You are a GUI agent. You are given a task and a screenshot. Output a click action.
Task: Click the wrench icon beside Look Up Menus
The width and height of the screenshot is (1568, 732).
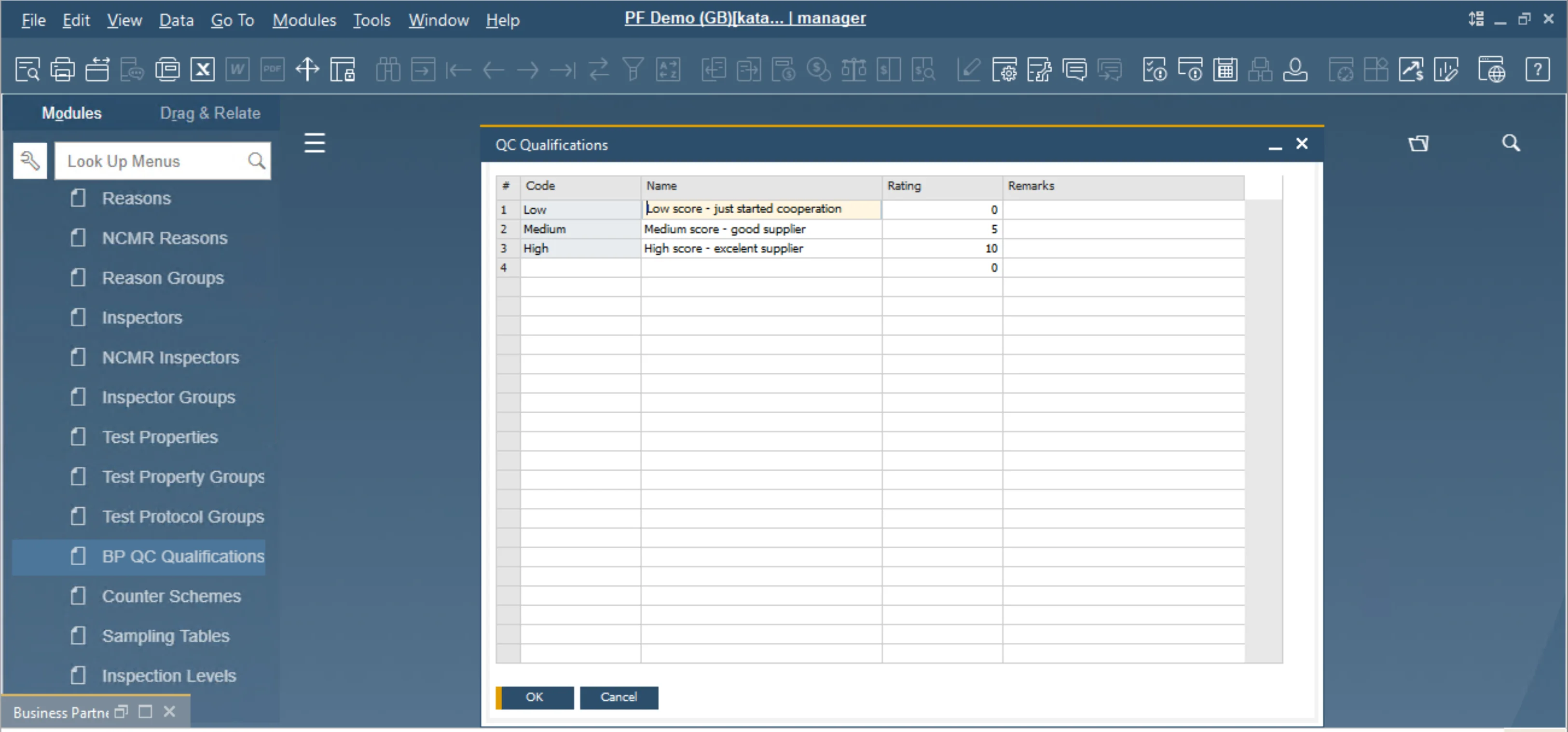click(30, 161)
